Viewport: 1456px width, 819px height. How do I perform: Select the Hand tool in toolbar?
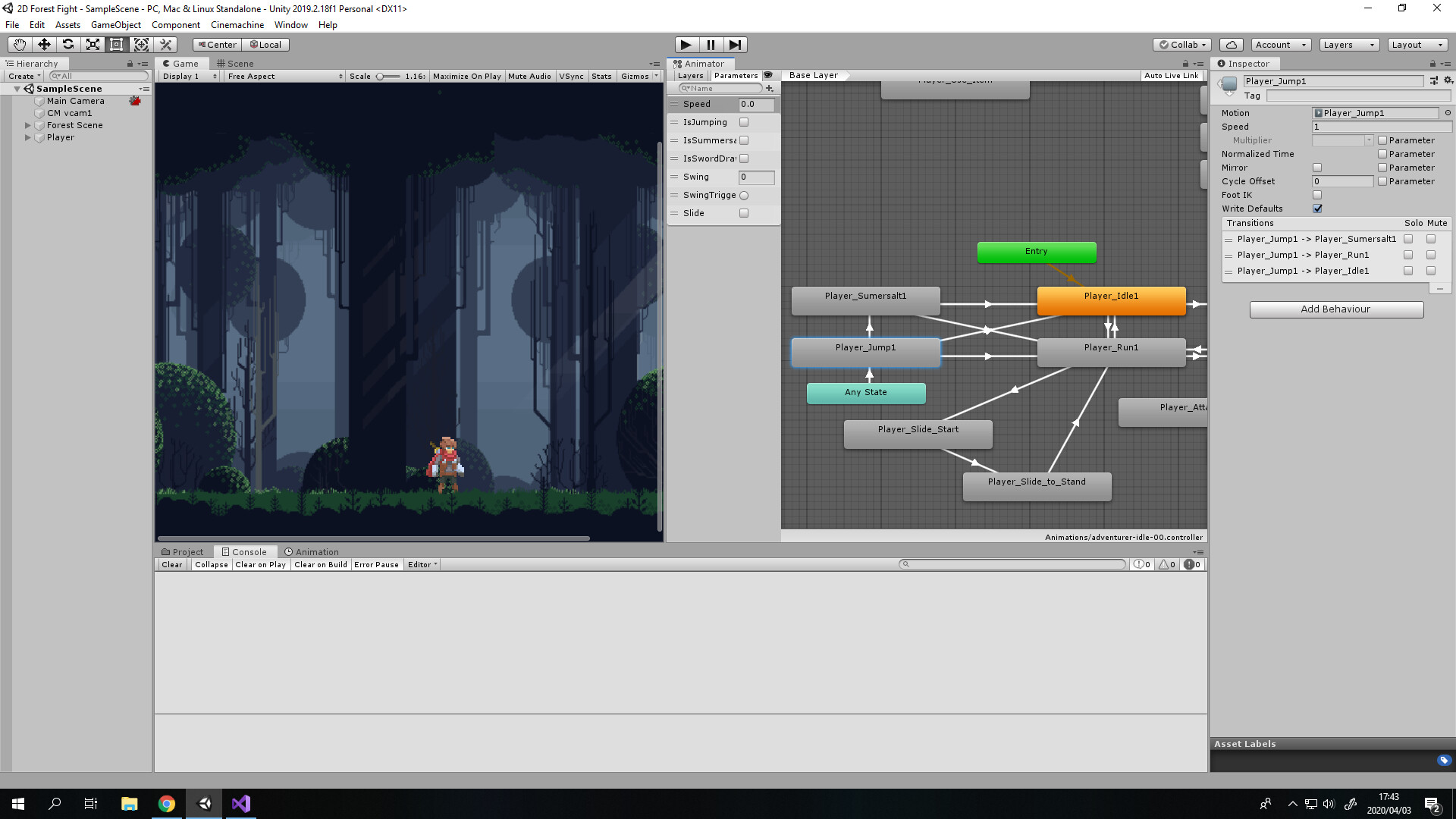(x=19, y=45)
